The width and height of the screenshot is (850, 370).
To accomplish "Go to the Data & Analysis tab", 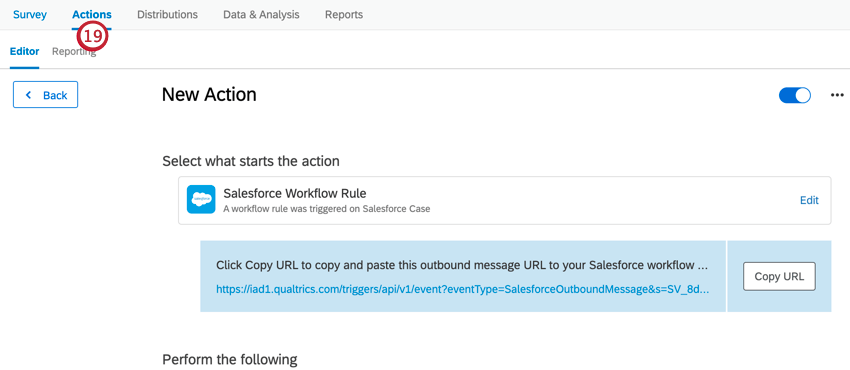I will pos(261,15).
